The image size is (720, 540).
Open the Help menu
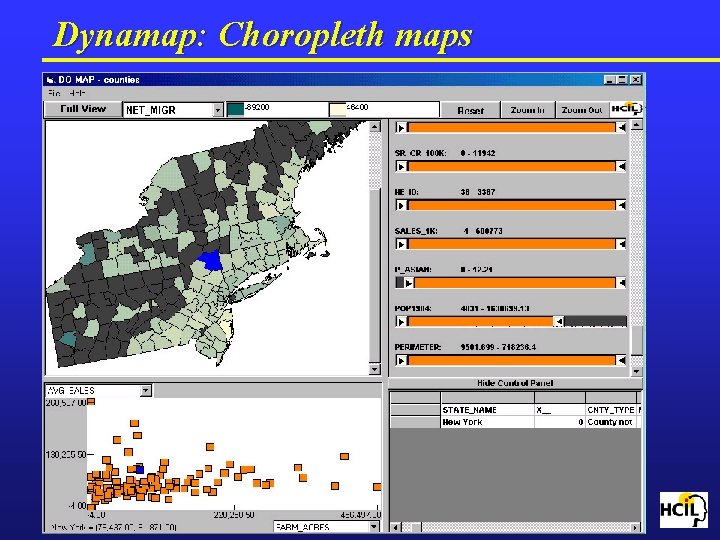click(x=78, y=93)
